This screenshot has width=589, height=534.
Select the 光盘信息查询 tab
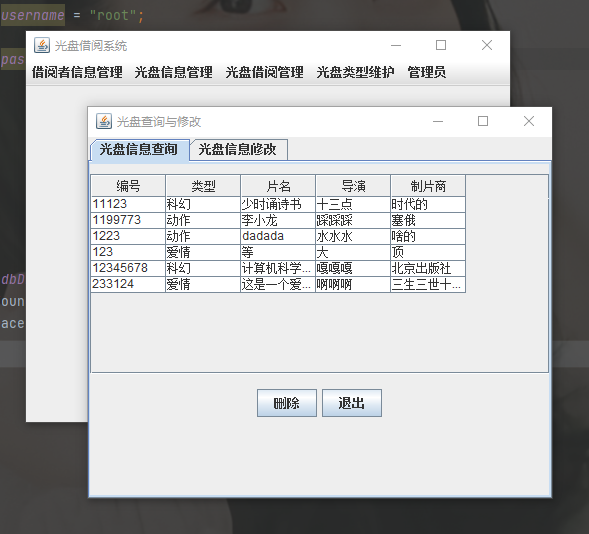139,150
